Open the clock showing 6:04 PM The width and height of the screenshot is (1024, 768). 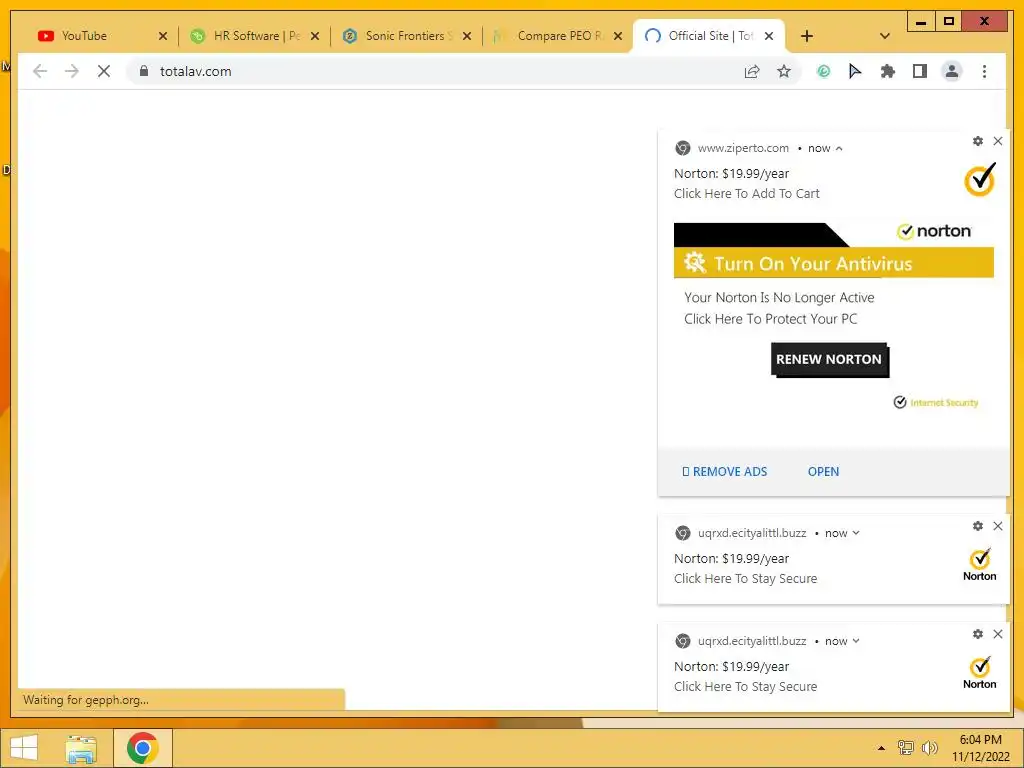tap(980, 748)
